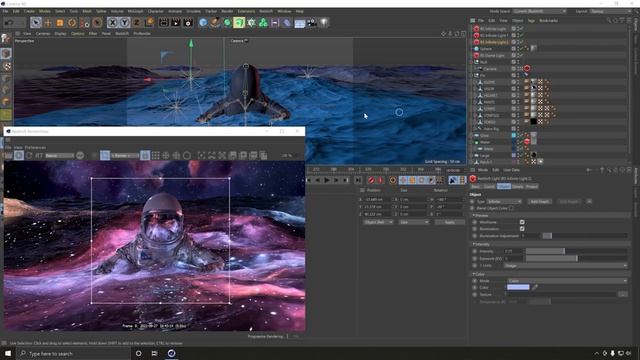
Task: Click the green MoGraph cloner icon
Action: click(x=263, y=23)
